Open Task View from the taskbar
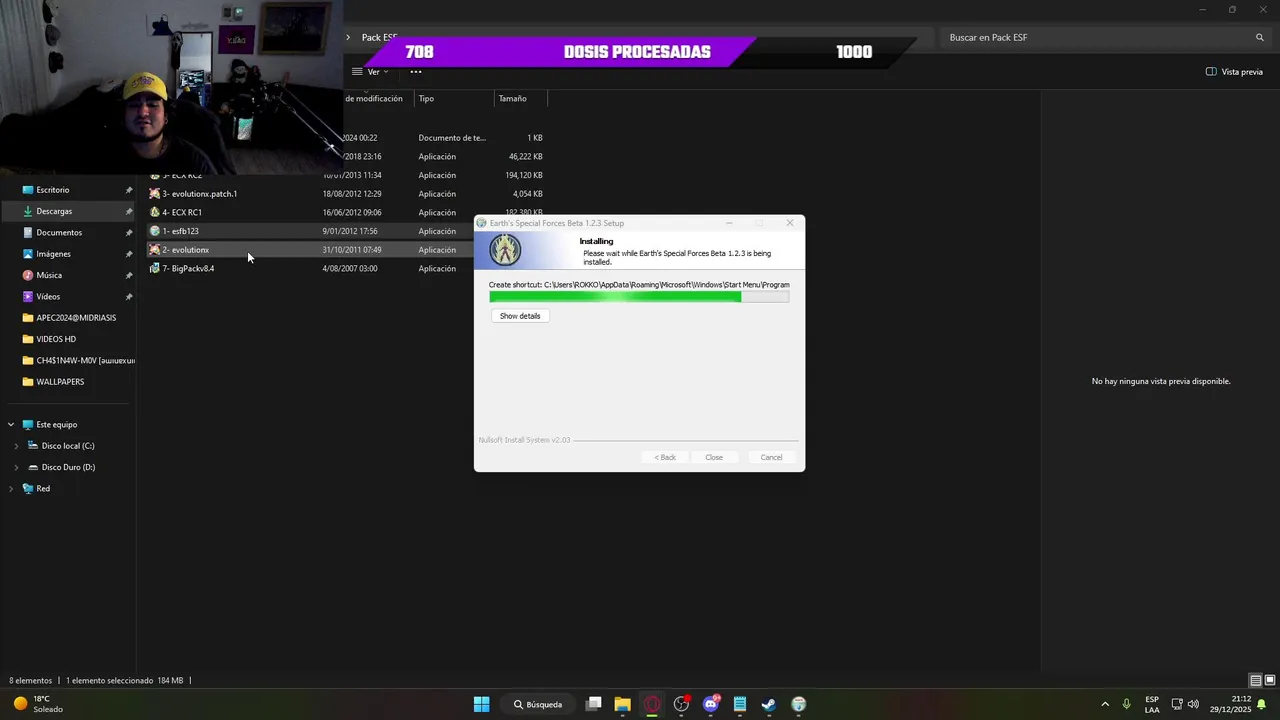Screen dimensions: 1280x720 (x=593, y=704)
